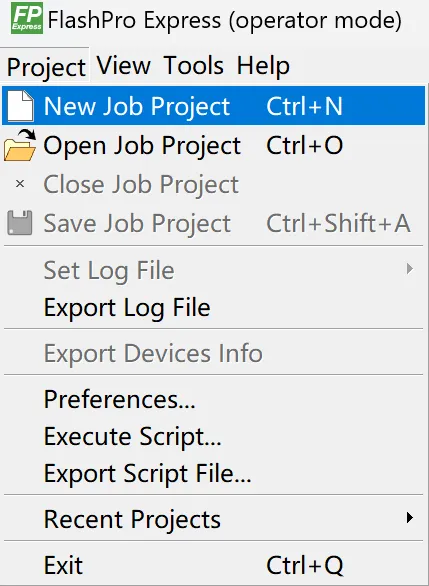
Task: Select New Job Project
Action: coord(213,106)
